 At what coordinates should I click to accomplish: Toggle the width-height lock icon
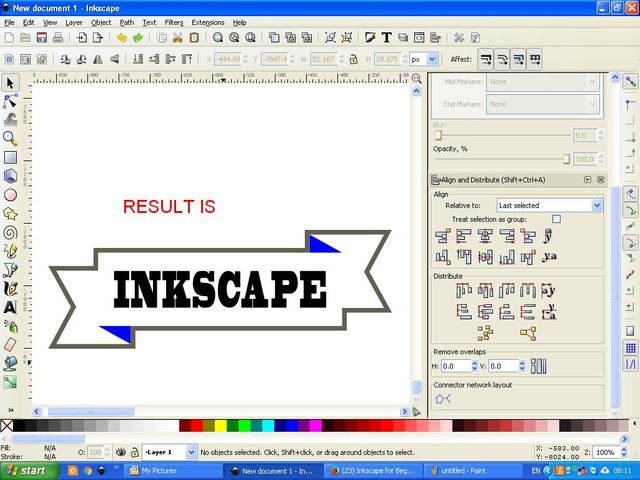[x=353, y=60]
